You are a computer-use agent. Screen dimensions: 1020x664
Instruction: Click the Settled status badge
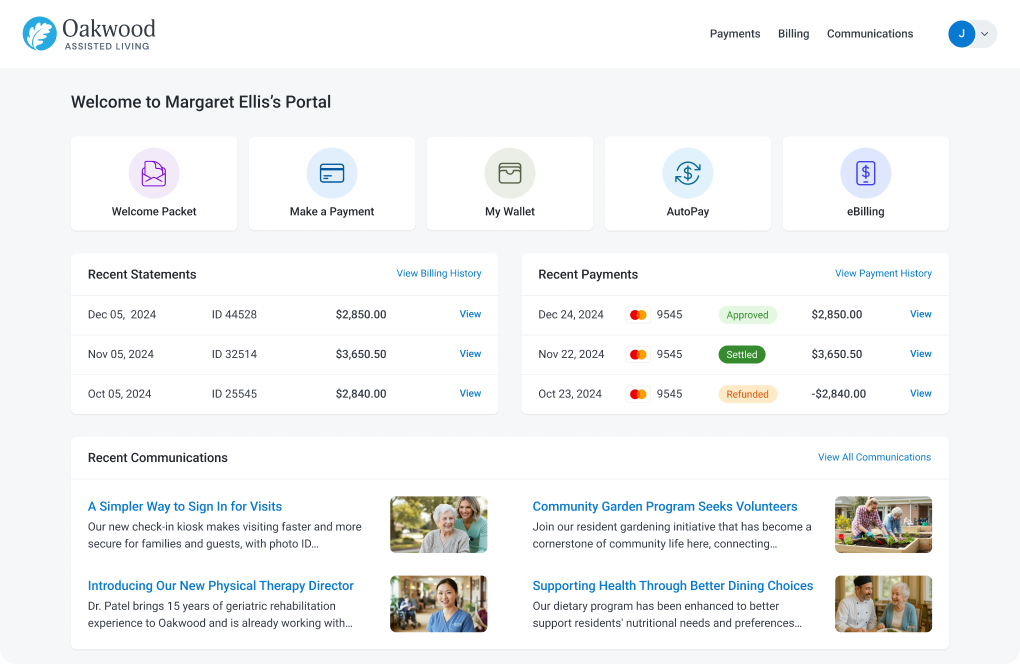(x=742, y=354)
